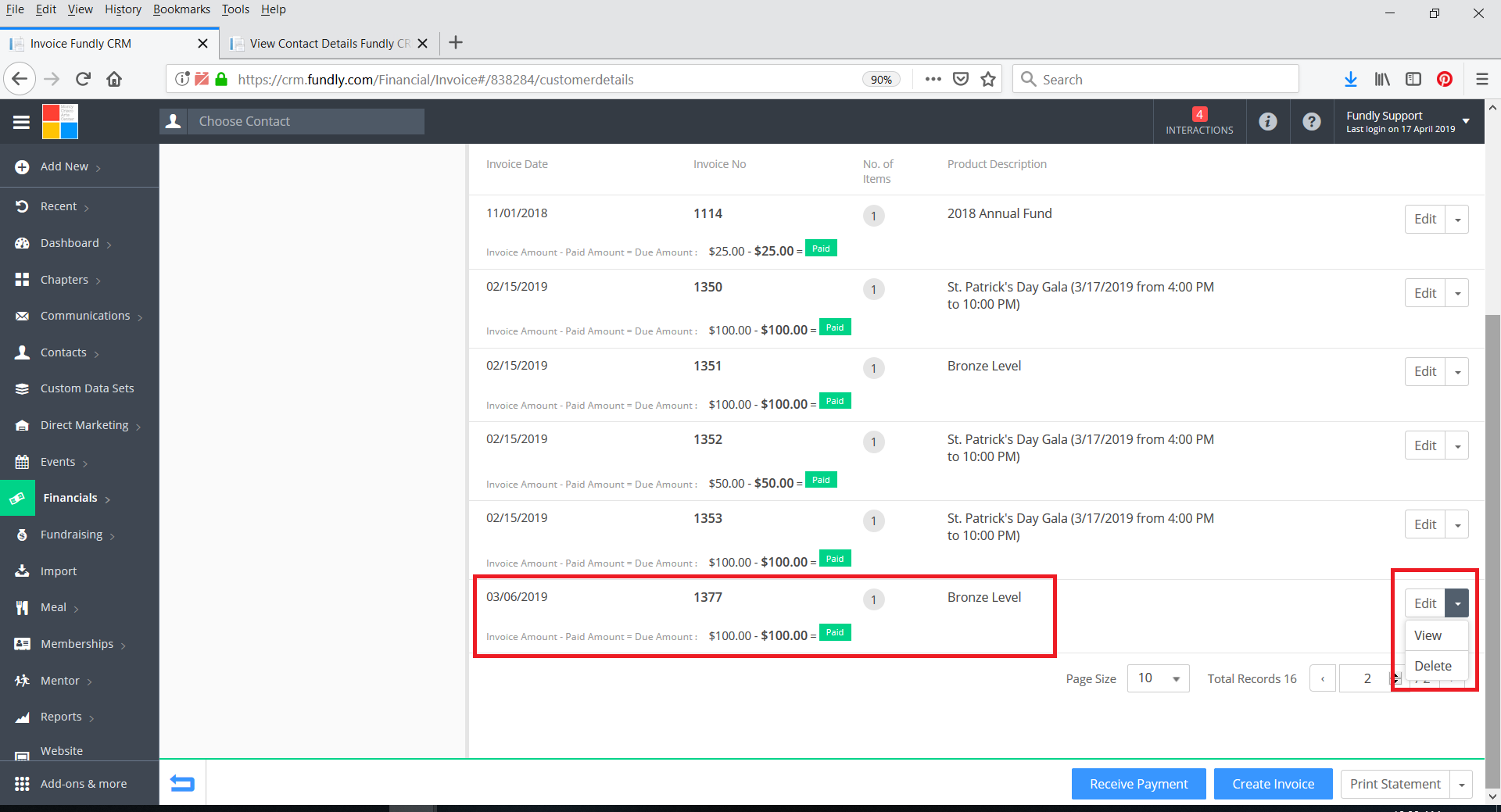1501x812 pixels.
Task: Click Print Statement button
Action: 1395,784
